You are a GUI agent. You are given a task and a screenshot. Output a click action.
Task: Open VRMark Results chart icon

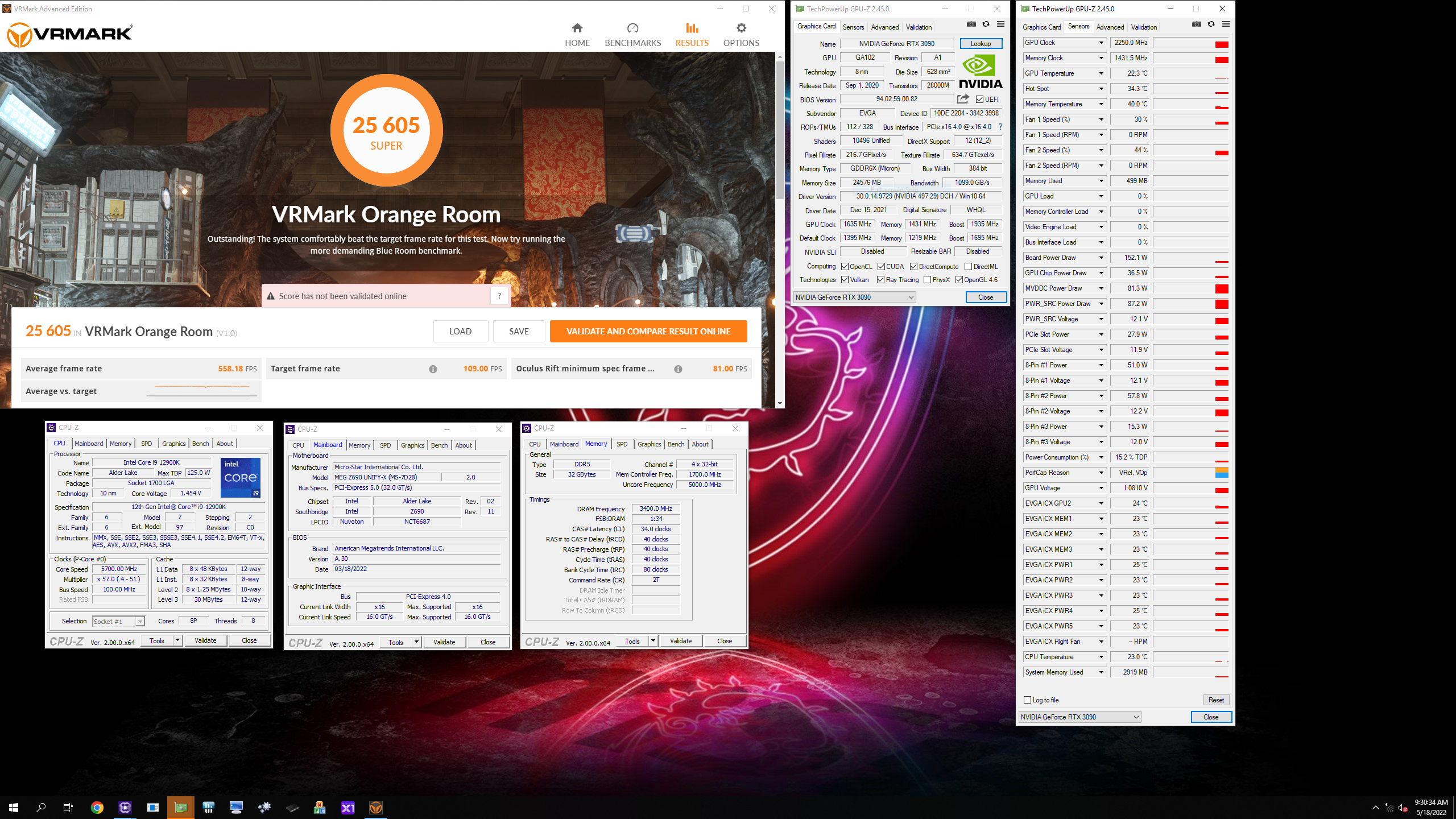[x=692, y=28]
